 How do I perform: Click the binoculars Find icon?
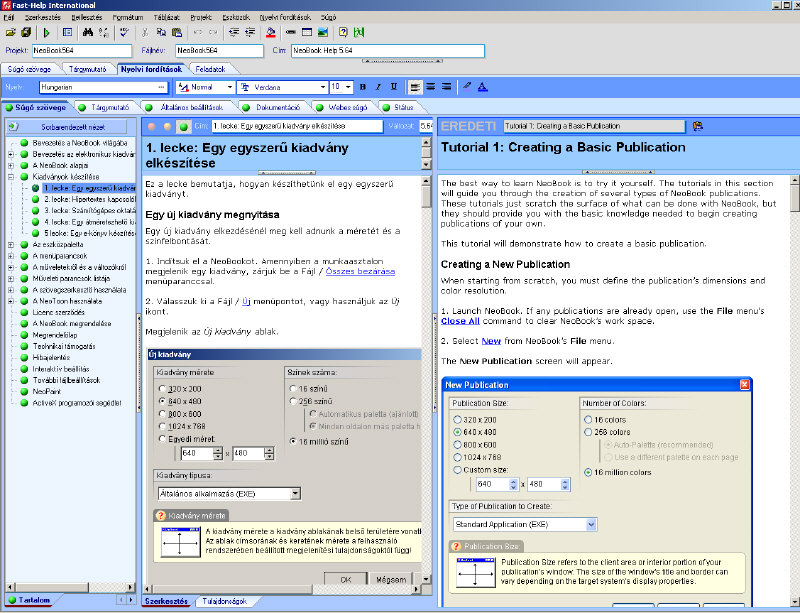(87, 32)
